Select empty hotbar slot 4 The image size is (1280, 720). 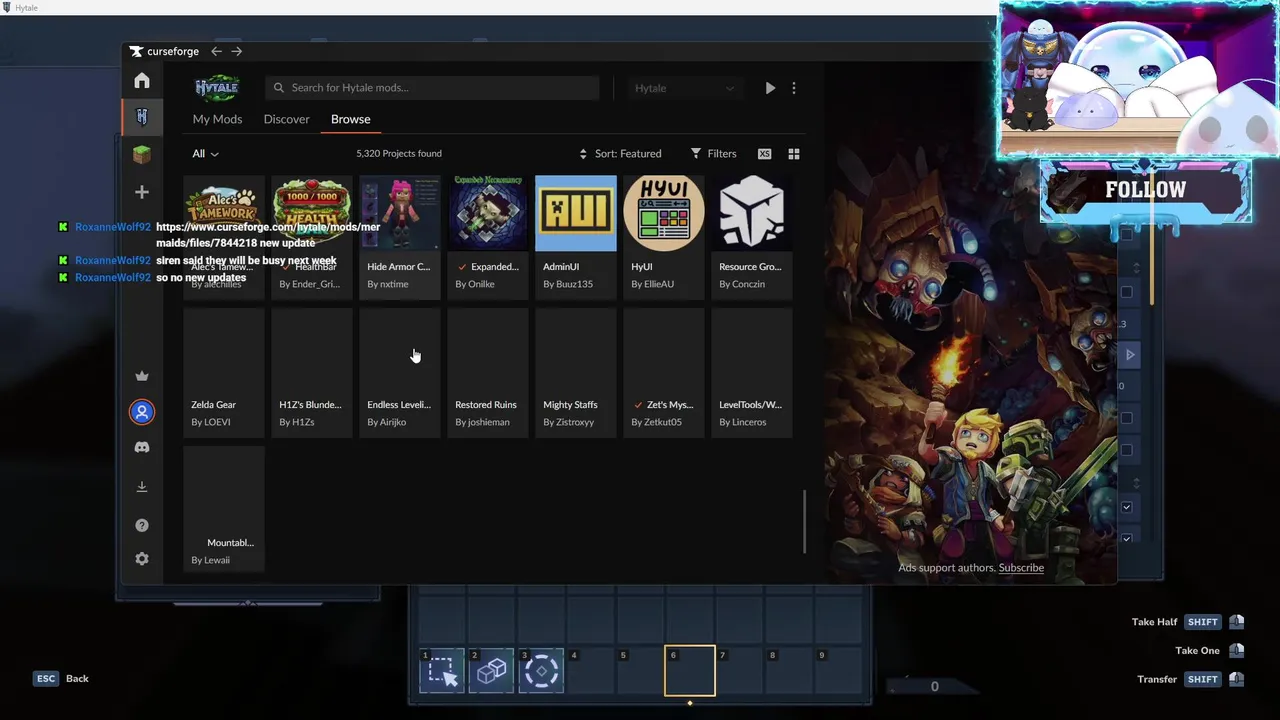click(x=590, y=670)
